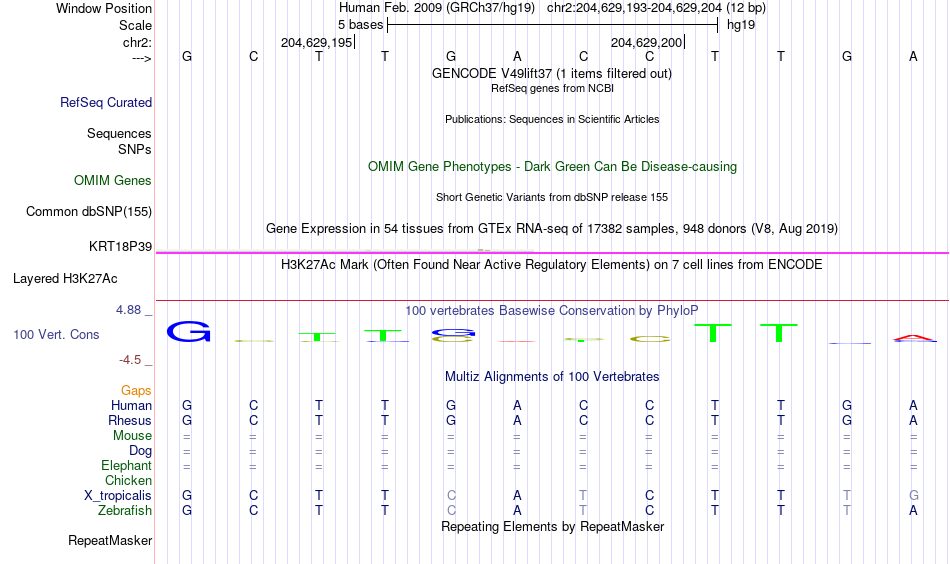Viewport: 950px width, 564px height.
Task: Click 100 vertebrates Basewise Conservation by PhyloP
Action: [x=552, y=311]
